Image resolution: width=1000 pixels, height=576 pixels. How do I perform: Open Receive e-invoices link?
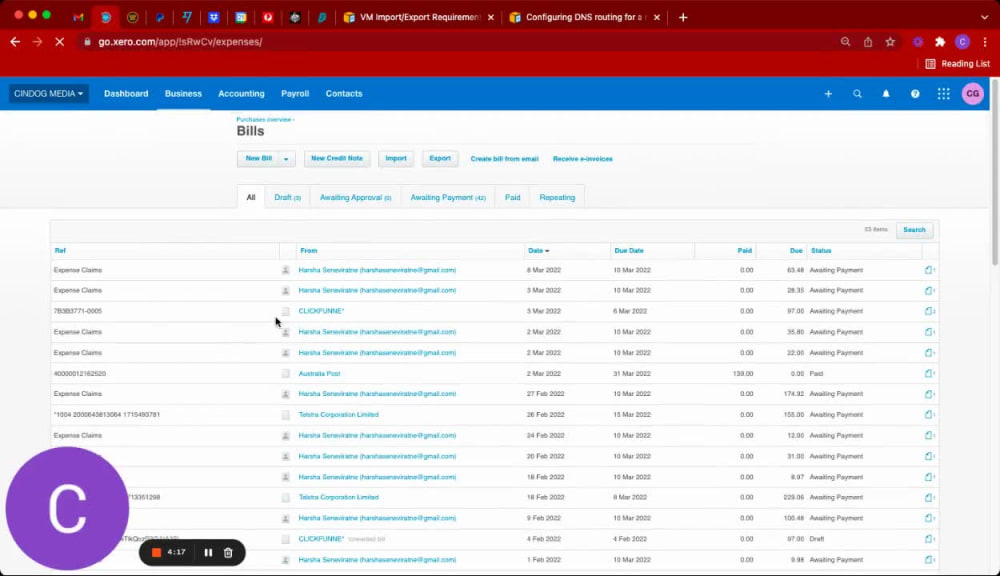[582, 159]
